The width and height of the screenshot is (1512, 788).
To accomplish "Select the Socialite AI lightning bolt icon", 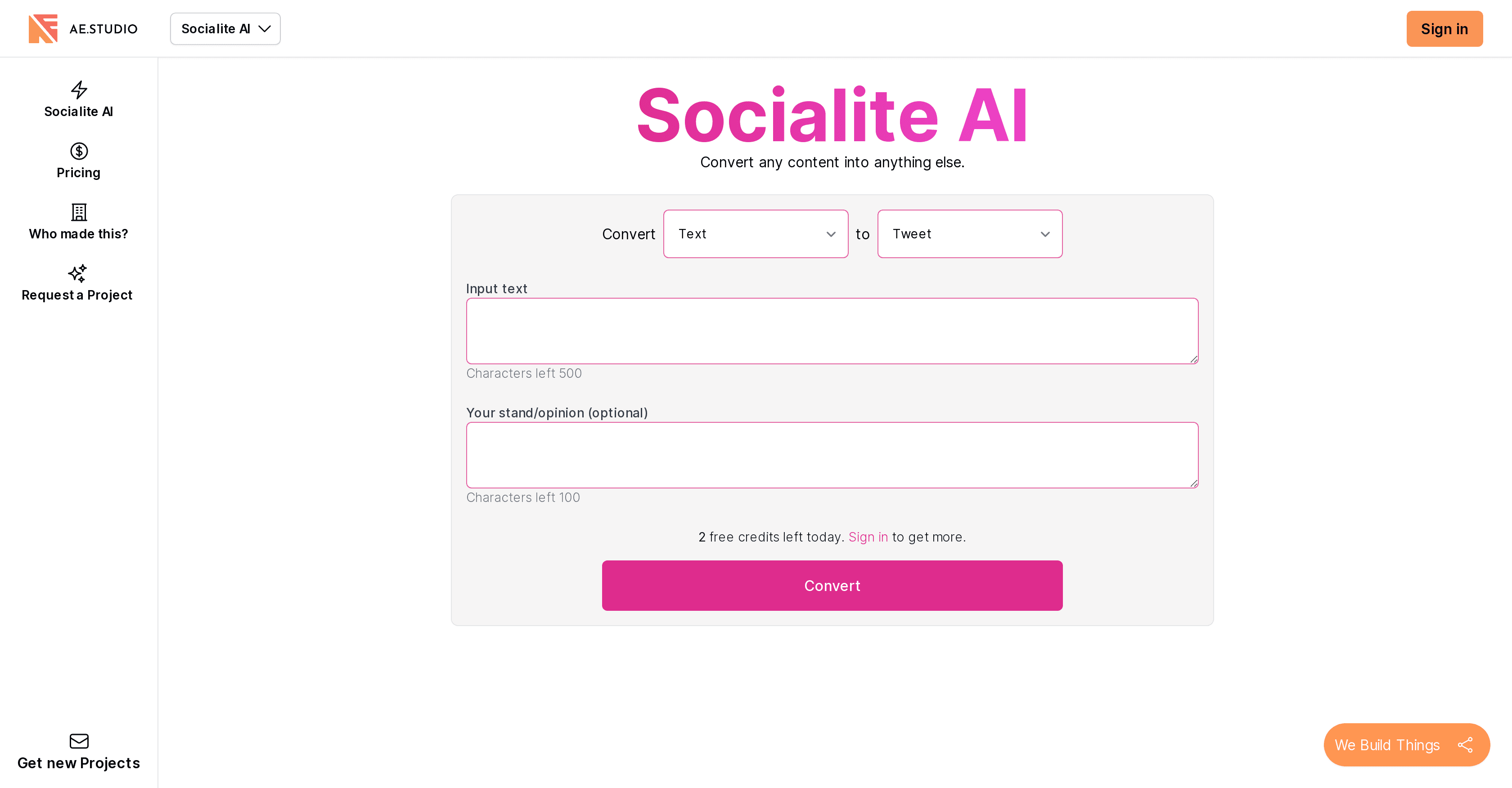I will 78,89.
